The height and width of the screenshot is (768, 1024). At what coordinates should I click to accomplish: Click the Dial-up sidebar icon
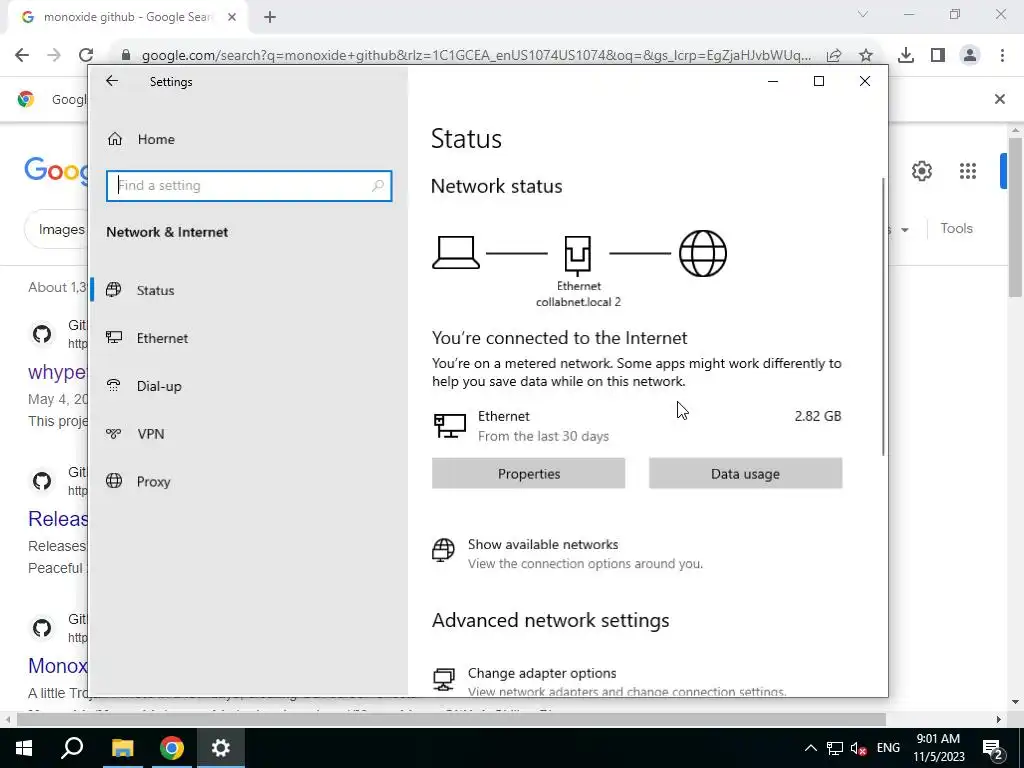[114, 385]
